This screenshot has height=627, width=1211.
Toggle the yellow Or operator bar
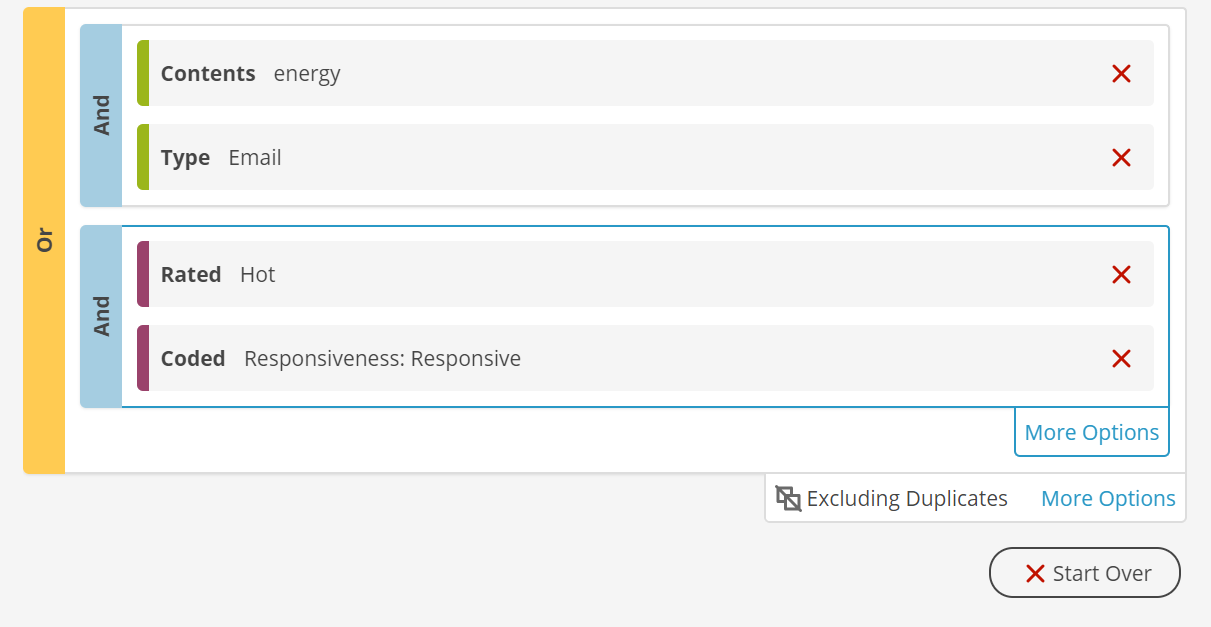pyautogui.click(x=44, y=240)
